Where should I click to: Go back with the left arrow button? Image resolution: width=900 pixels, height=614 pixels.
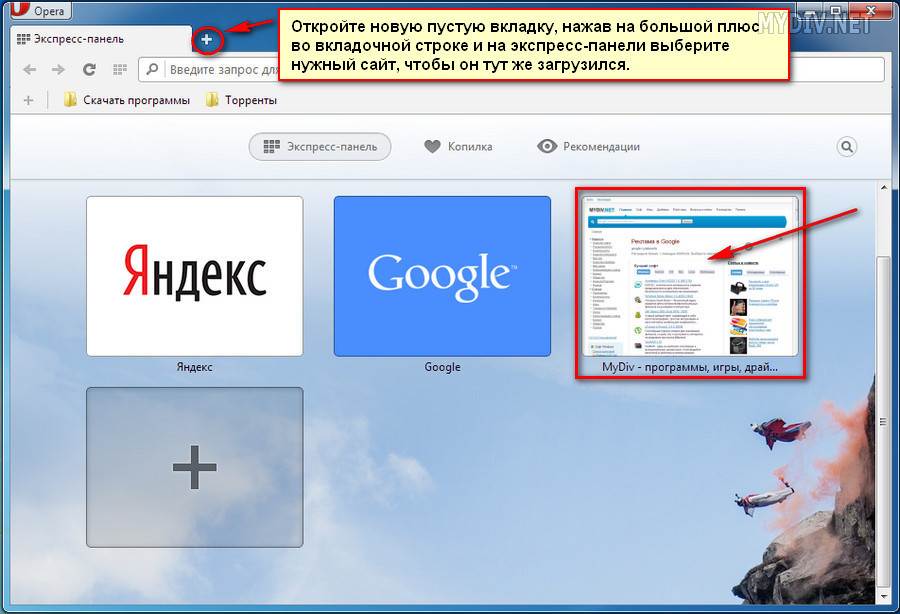pos(30,69)
